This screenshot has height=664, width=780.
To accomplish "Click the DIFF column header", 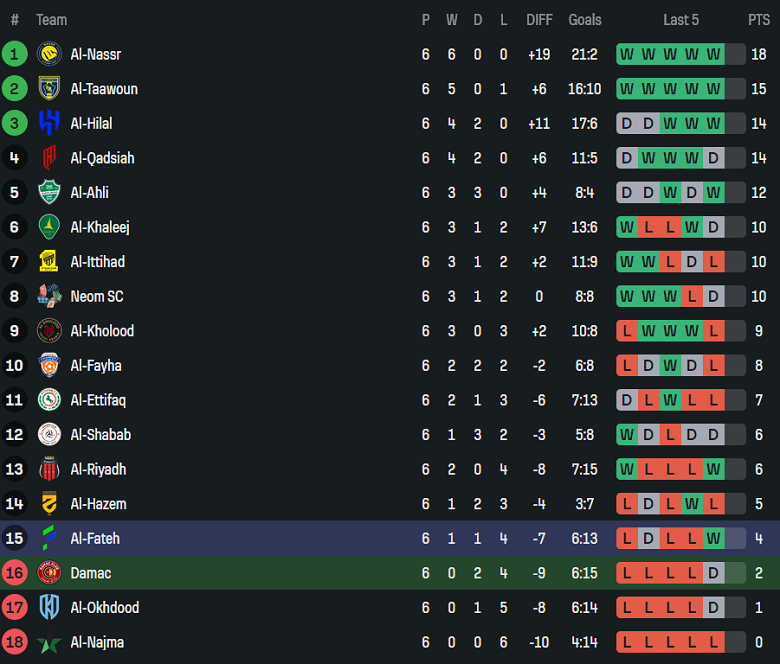I will point(539,20).
